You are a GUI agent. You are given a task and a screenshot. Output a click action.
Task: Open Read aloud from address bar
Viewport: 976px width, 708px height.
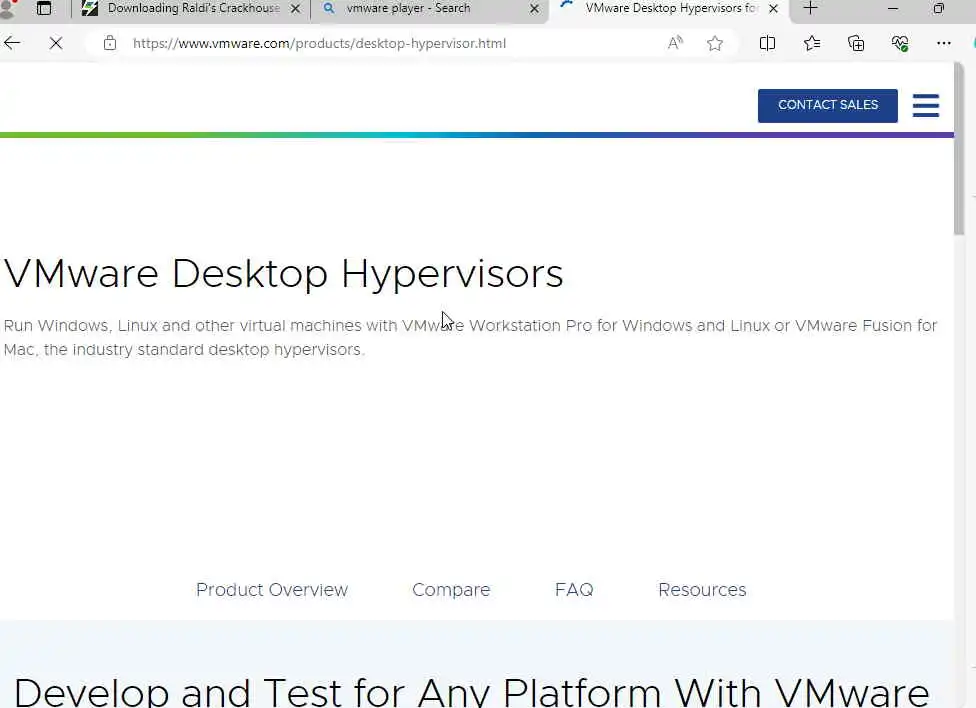675,43
